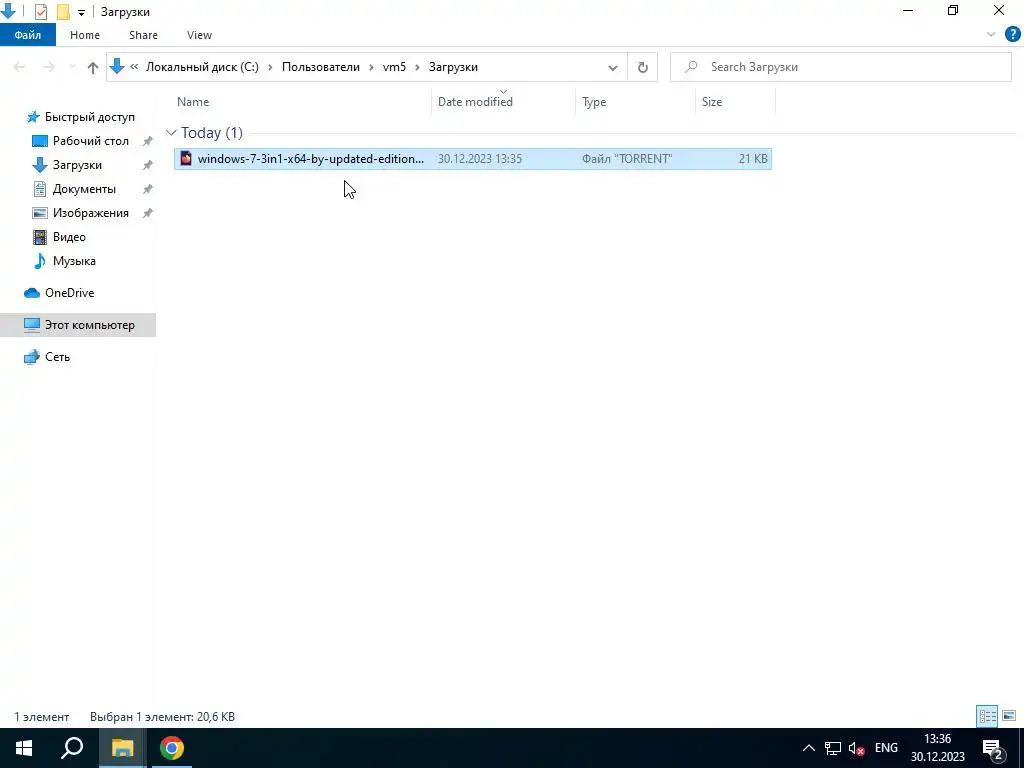This screenshot has width=1024, height=768.
Task: Switch the ENG input language
Action: tap(886, 748)
